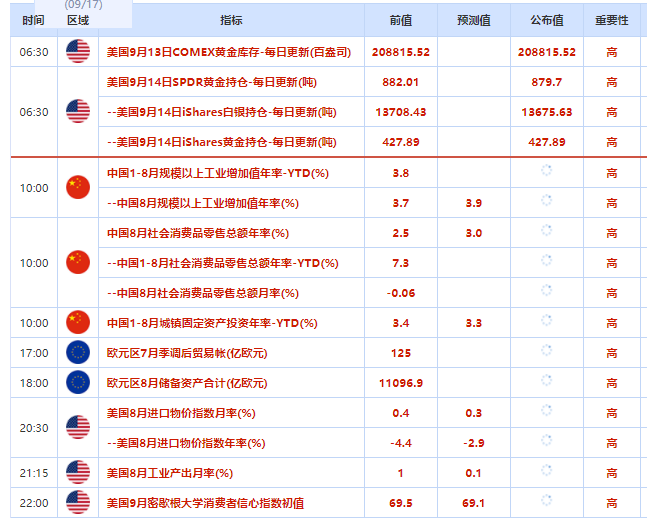Click the loading spinner for 中国8月社会消费品零售总额年率
Image resolution: width=647 pixels, height=529 pixels.
click(x=546, y=230)
